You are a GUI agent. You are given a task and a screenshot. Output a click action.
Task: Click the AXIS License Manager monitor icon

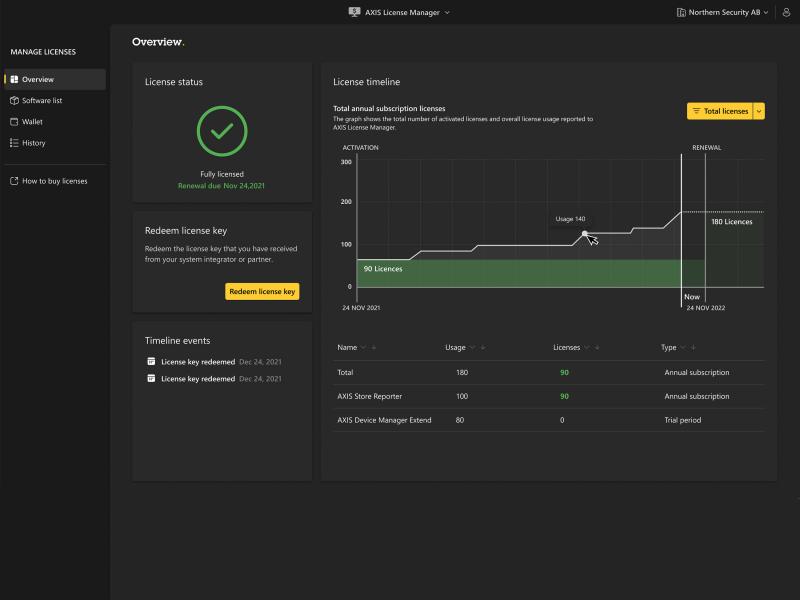pos(355,12)
